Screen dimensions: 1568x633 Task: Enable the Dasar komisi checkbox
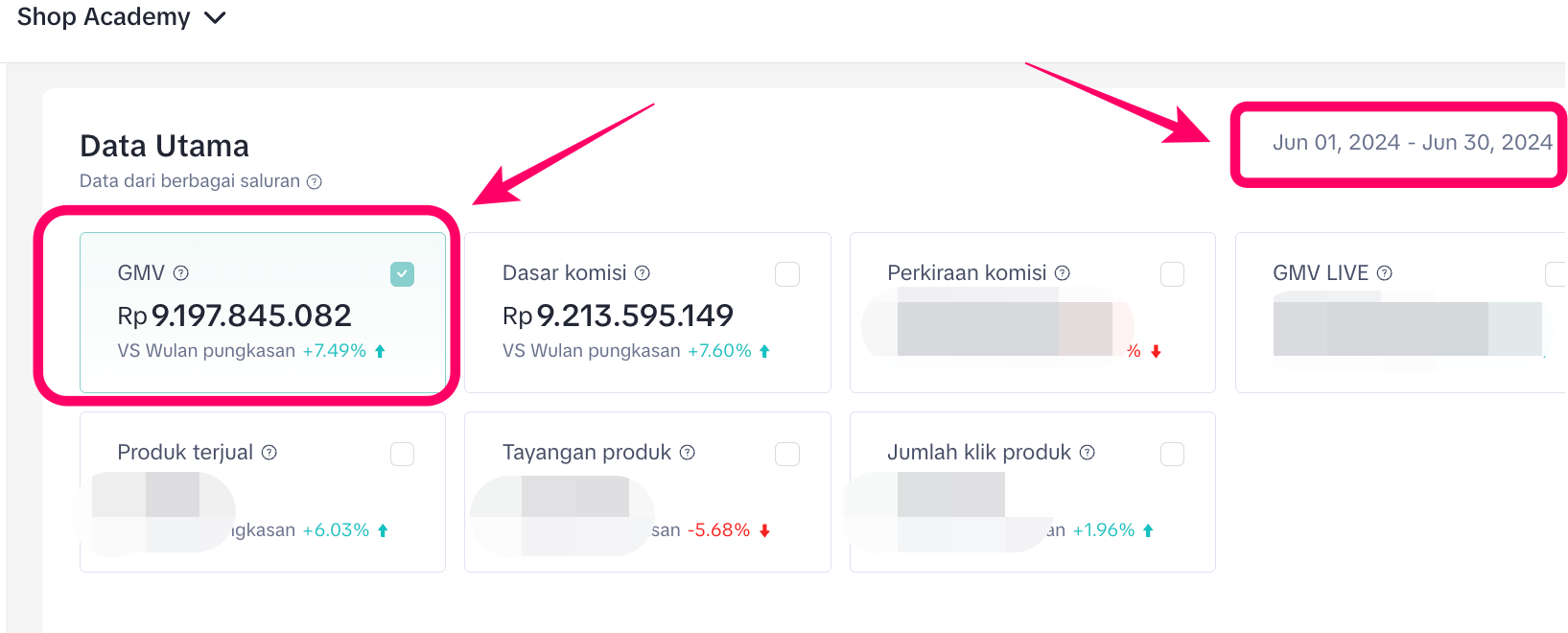[x=787, y=274]
